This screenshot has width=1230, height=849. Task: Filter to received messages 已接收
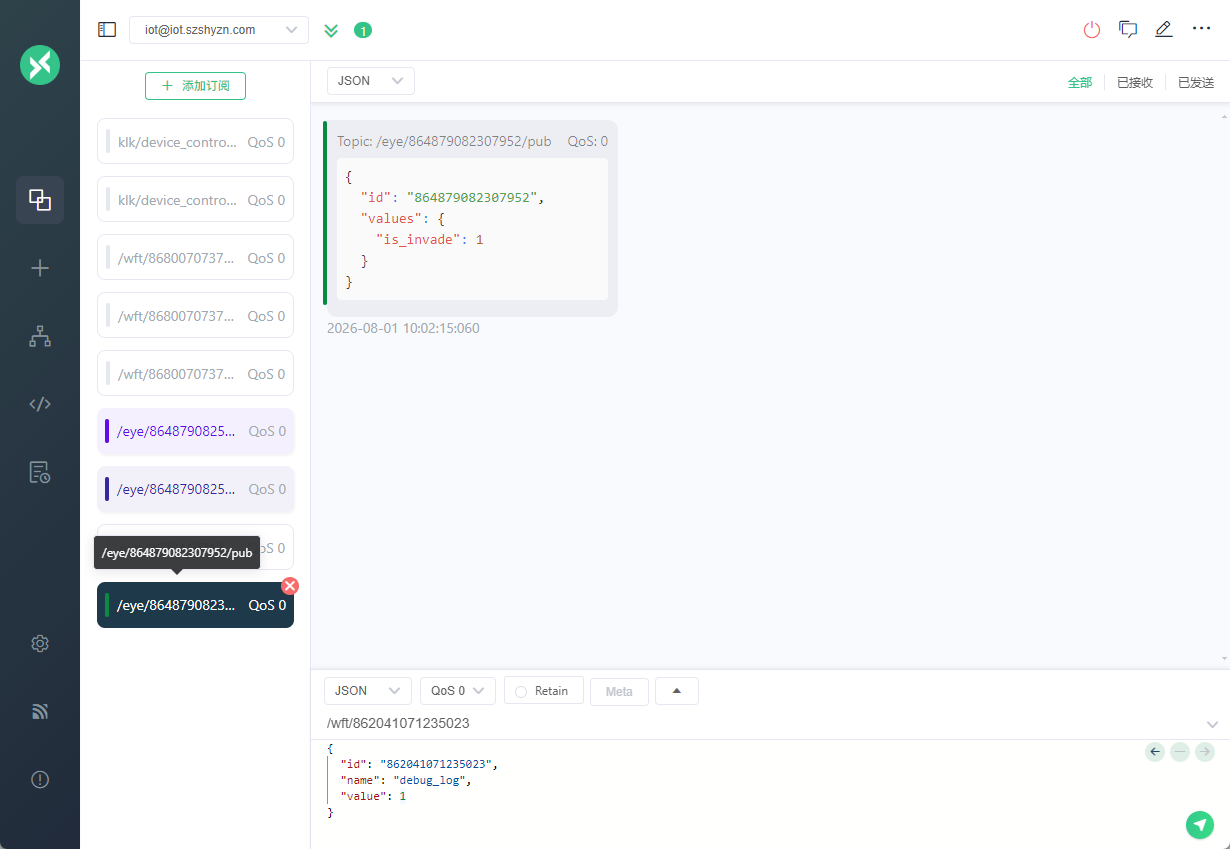point(1135,83)
